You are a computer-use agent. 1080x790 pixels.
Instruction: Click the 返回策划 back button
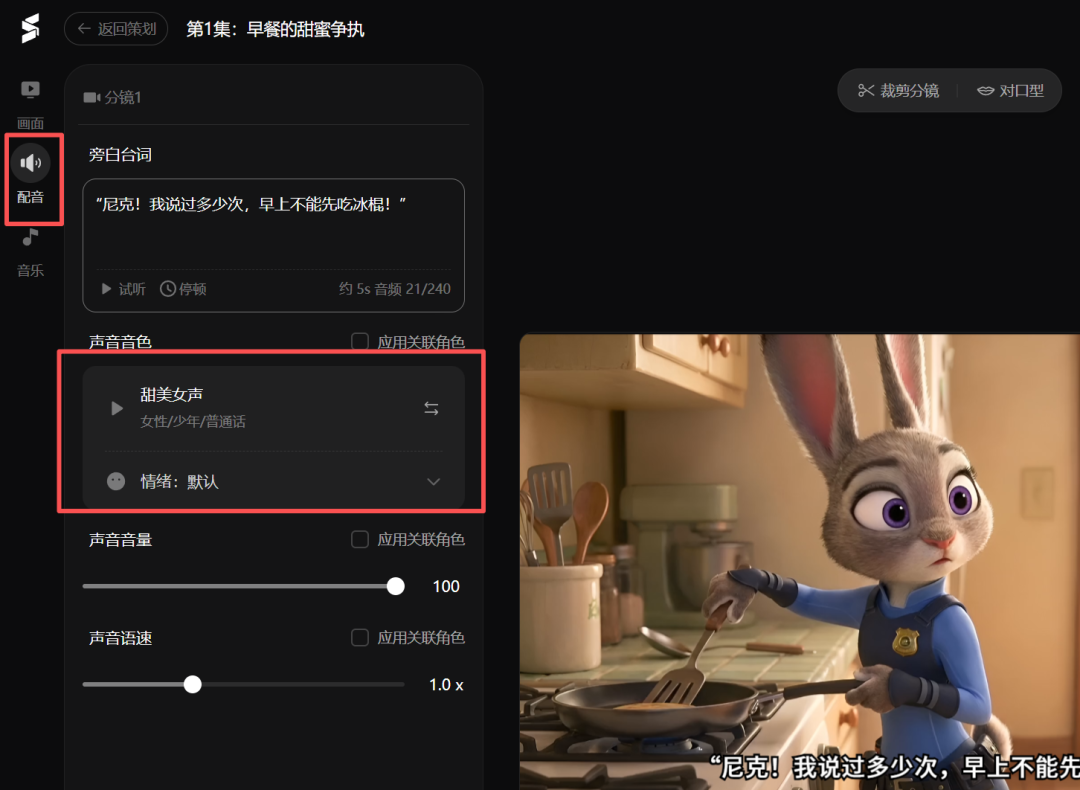click(x=115, y=29)
